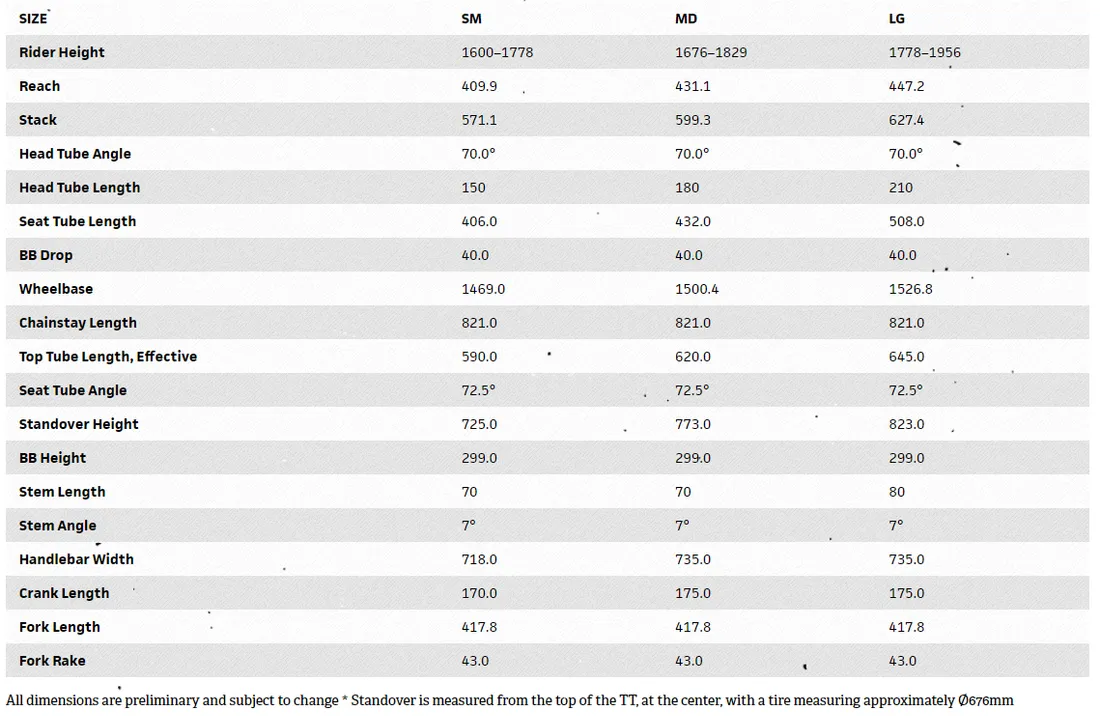Viewport: 1100px width, 716px height.
Task: Click the Chainstay Length row label
Action: (x=78, y=323)
